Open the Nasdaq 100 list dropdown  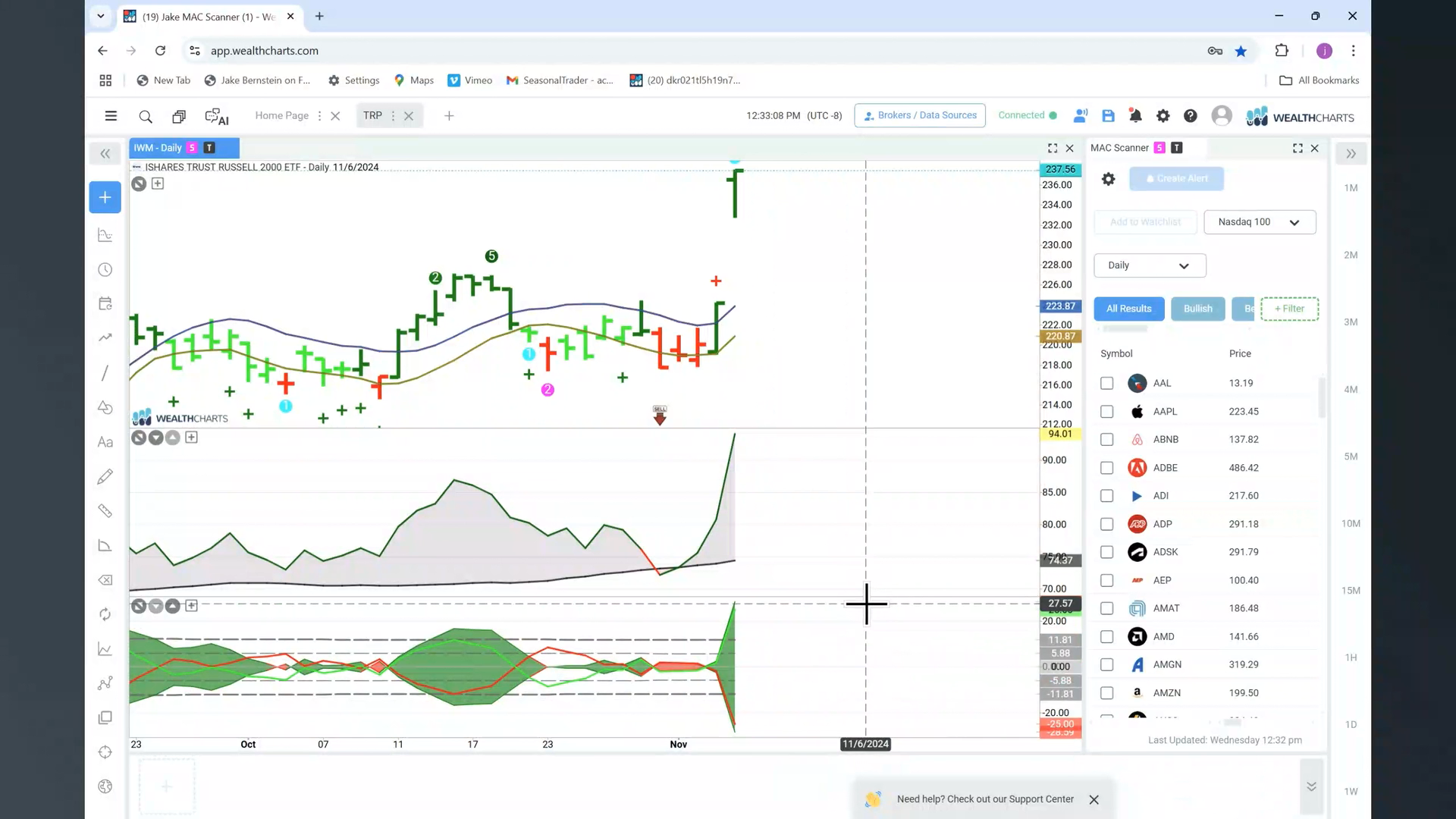click(1260, 222)
